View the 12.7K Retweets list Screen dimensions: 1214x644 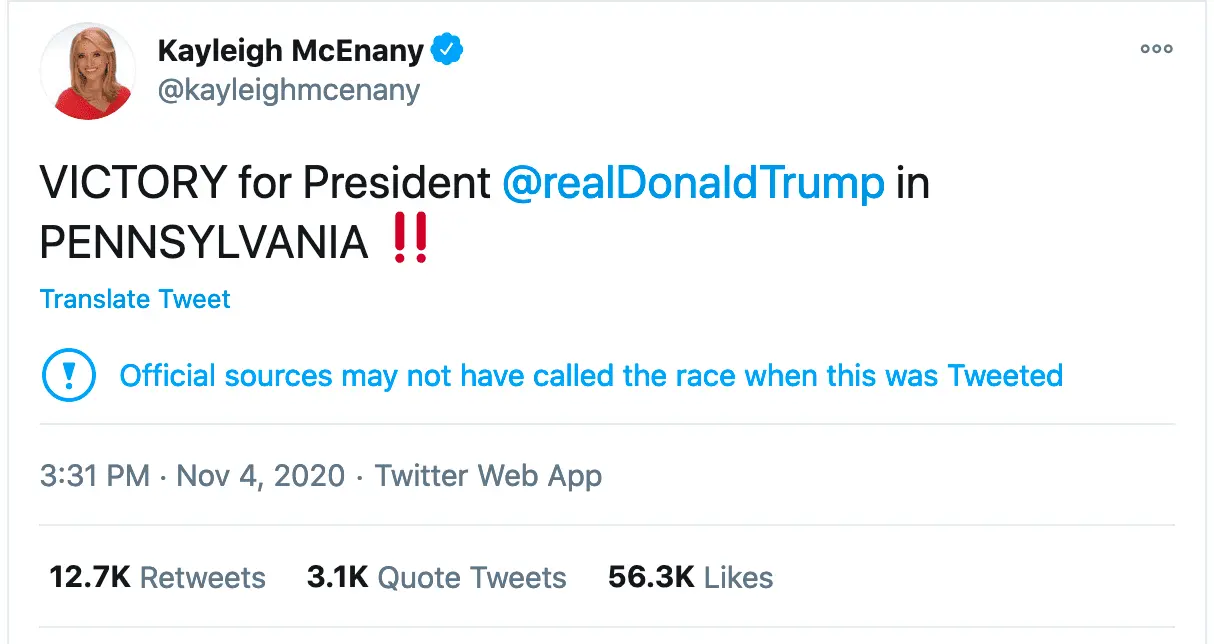(158, 577)
